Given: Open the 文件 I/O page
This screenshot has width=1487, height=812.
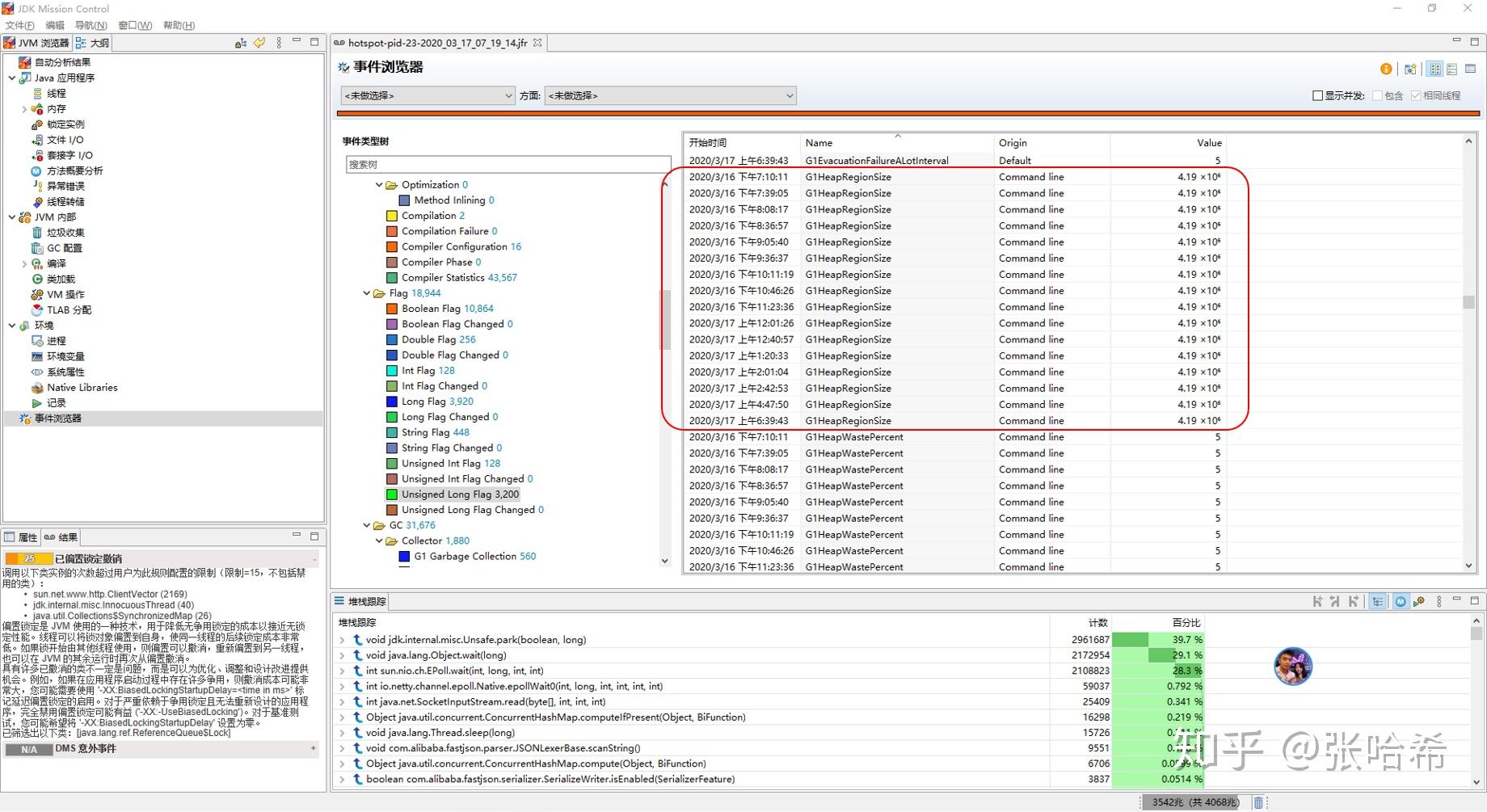Looking at the screenshot, I should (65, 140).
